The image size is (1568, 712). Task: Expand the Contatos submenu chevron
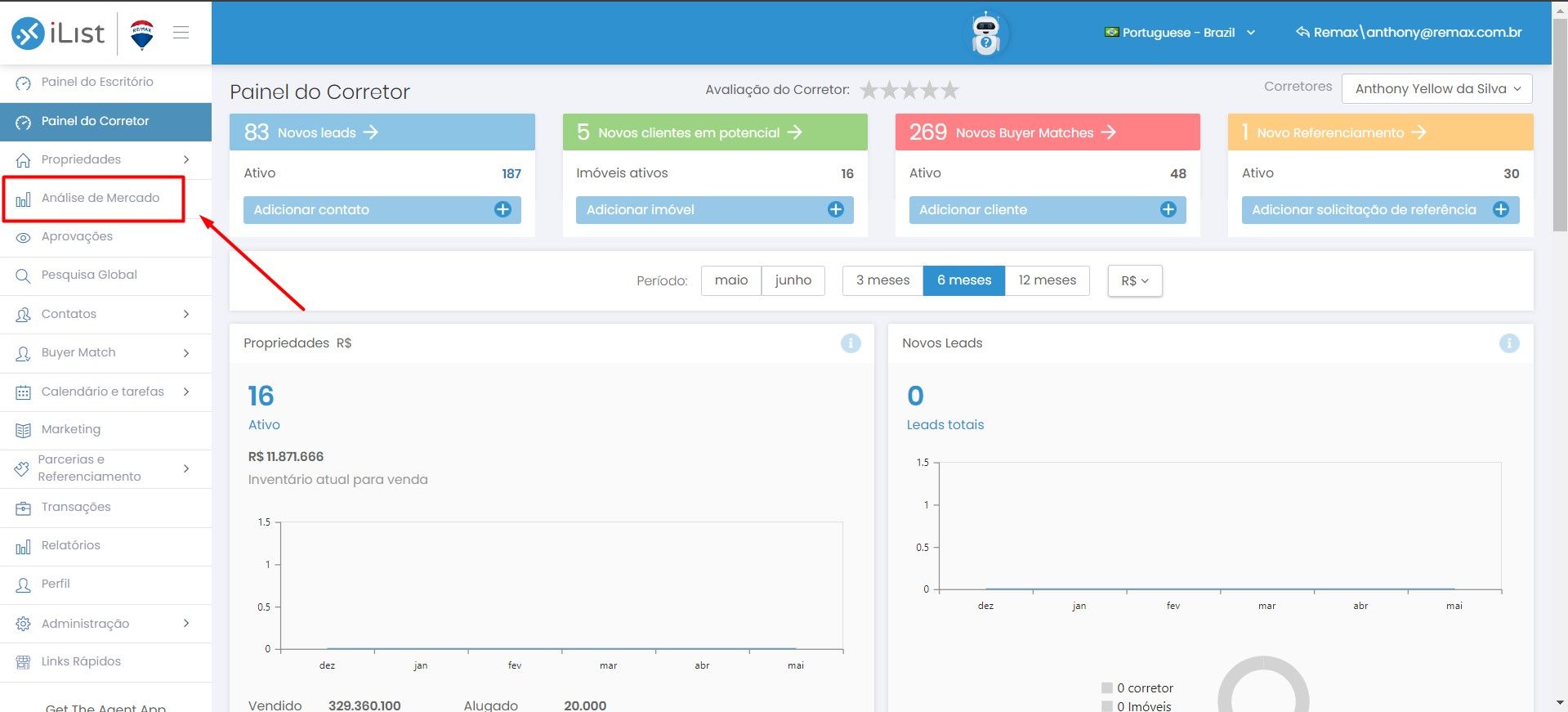[186, 314]
